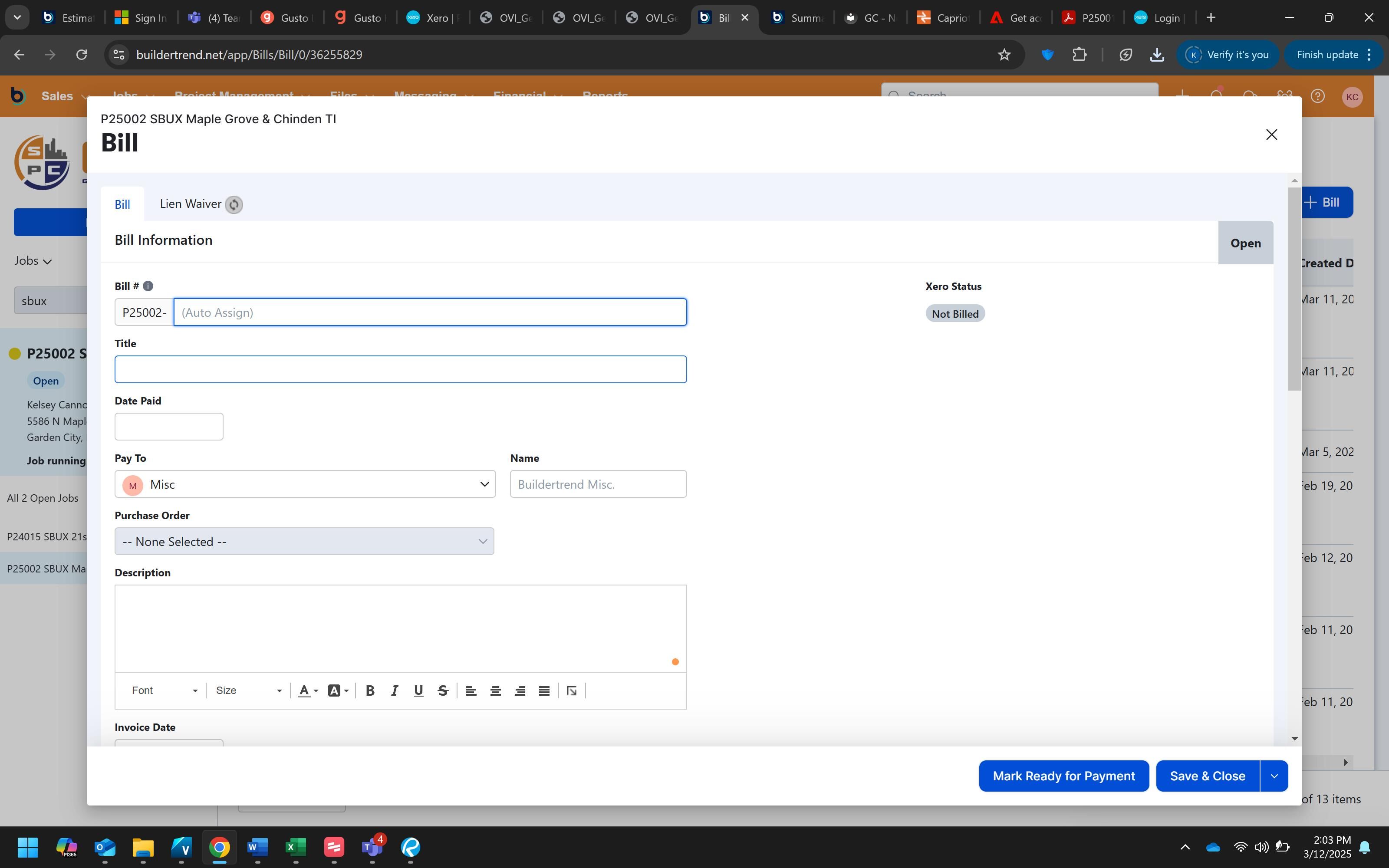This screenshot has width=1389, height=868.
Task: Click the Lien Waiver refresh icon
Action: coord(234,204)
